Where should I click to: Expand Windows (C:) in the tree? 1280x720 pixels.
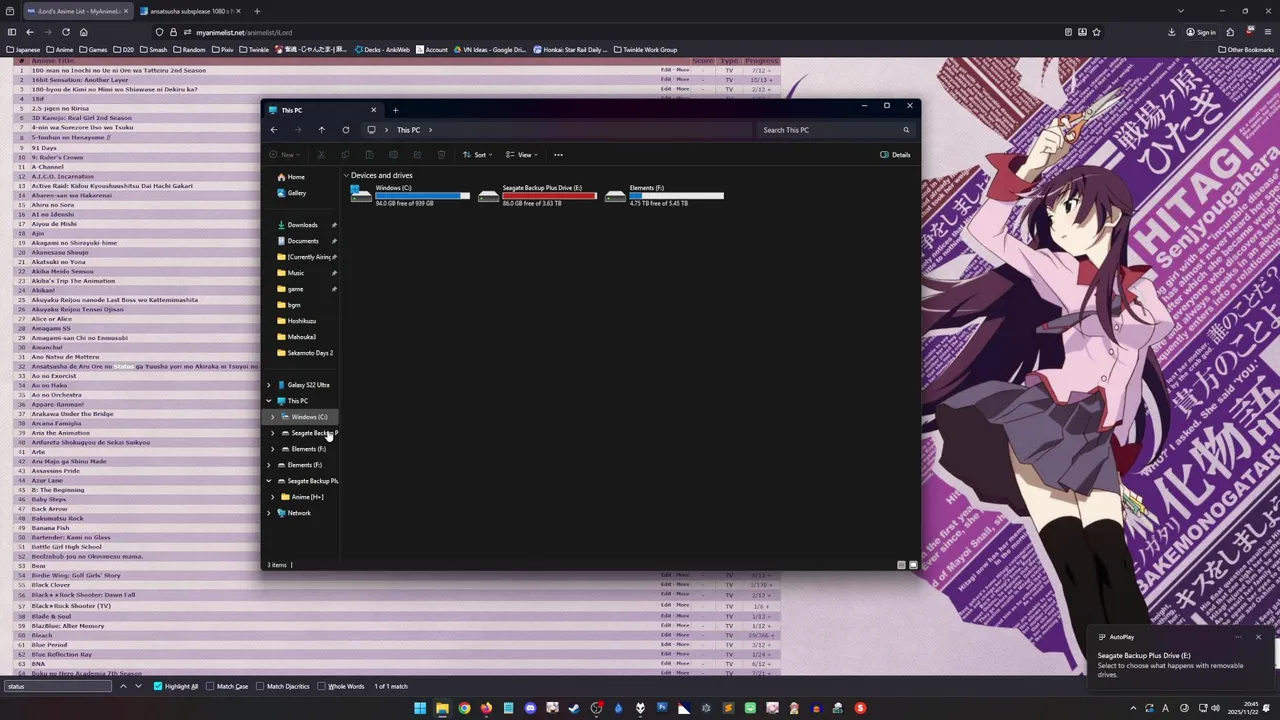[x=272, y=417]
